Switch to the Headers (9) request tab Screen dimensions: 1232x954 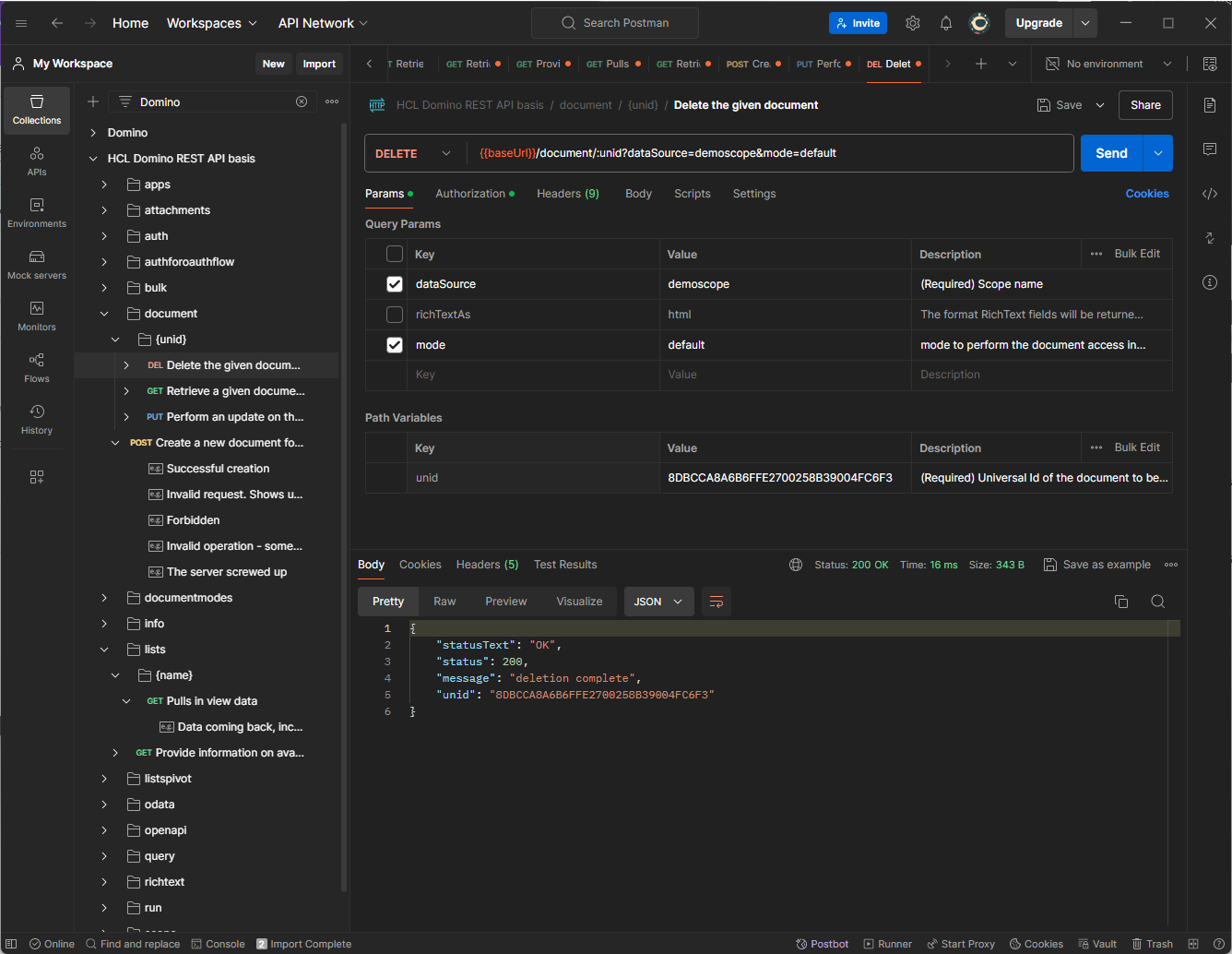[x=567, y=194]
